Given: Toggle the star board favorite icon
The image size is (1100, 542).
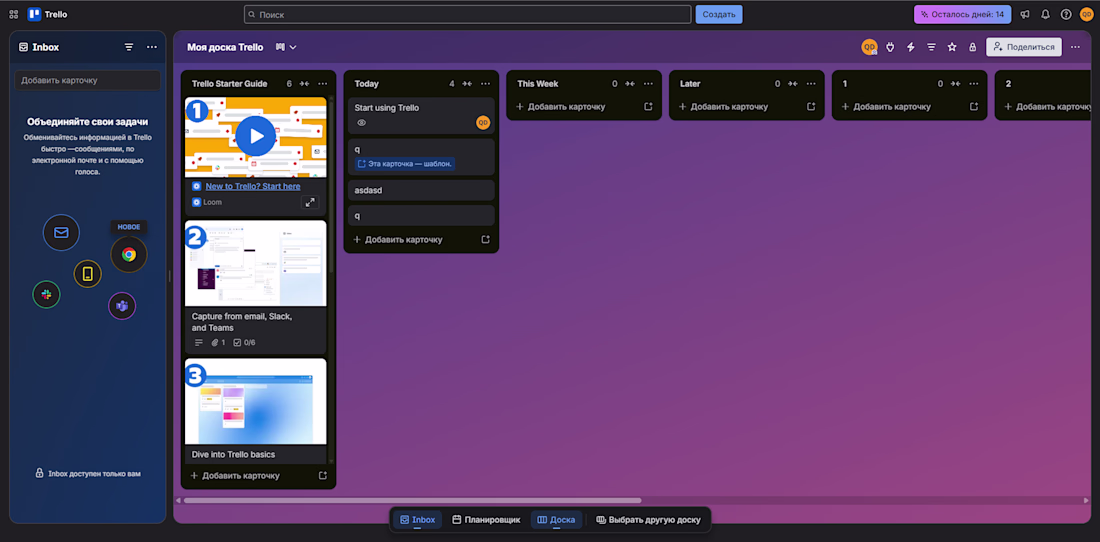Looking at the screenshot, I should click(x=952, y=47).
